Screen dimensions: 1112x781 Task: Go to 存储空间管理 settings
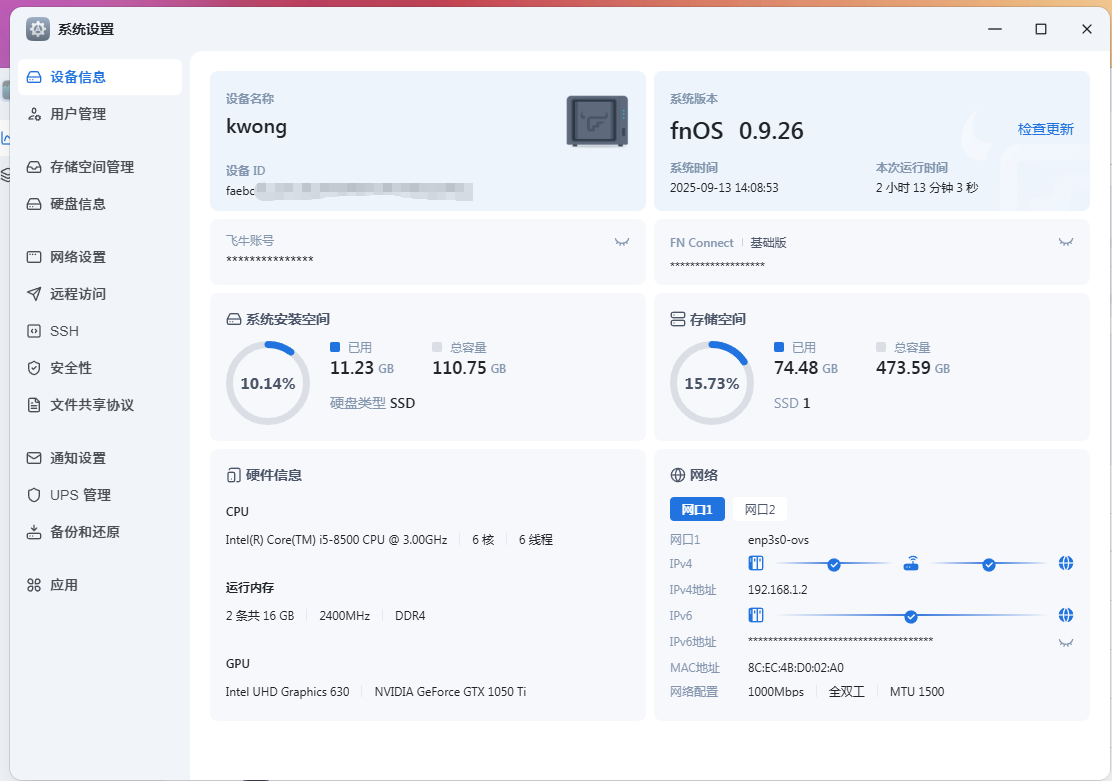pyautogui.click(x=92, y=167)
